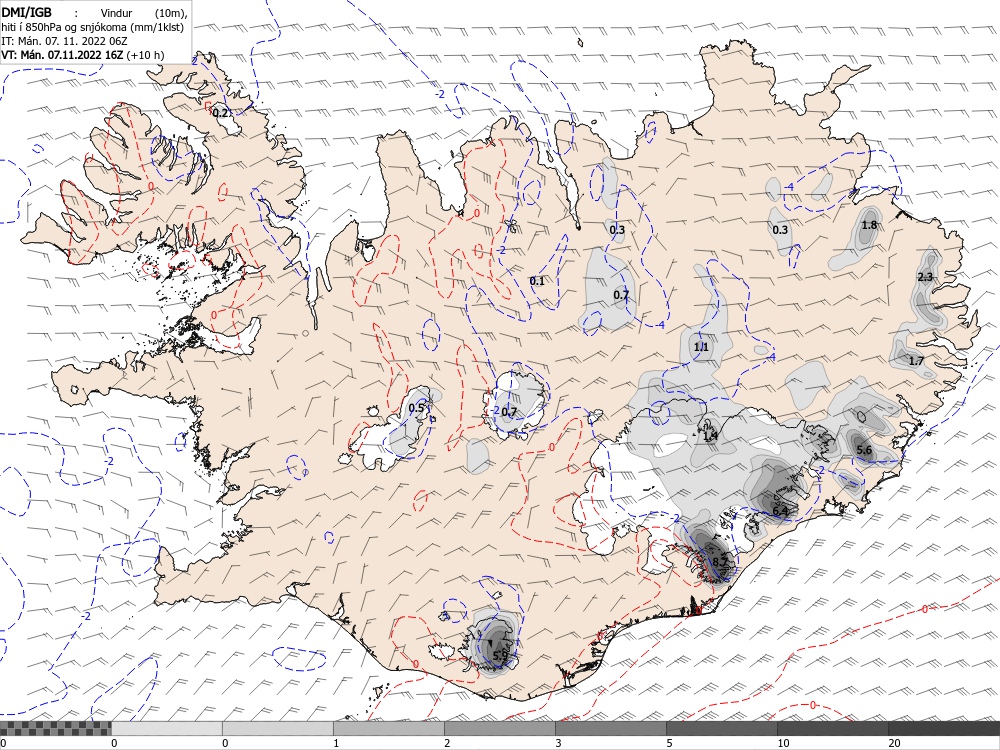Click the 1.8 snowfall value label
This screenshot has width=1000, height=750.
click(869, 225)
